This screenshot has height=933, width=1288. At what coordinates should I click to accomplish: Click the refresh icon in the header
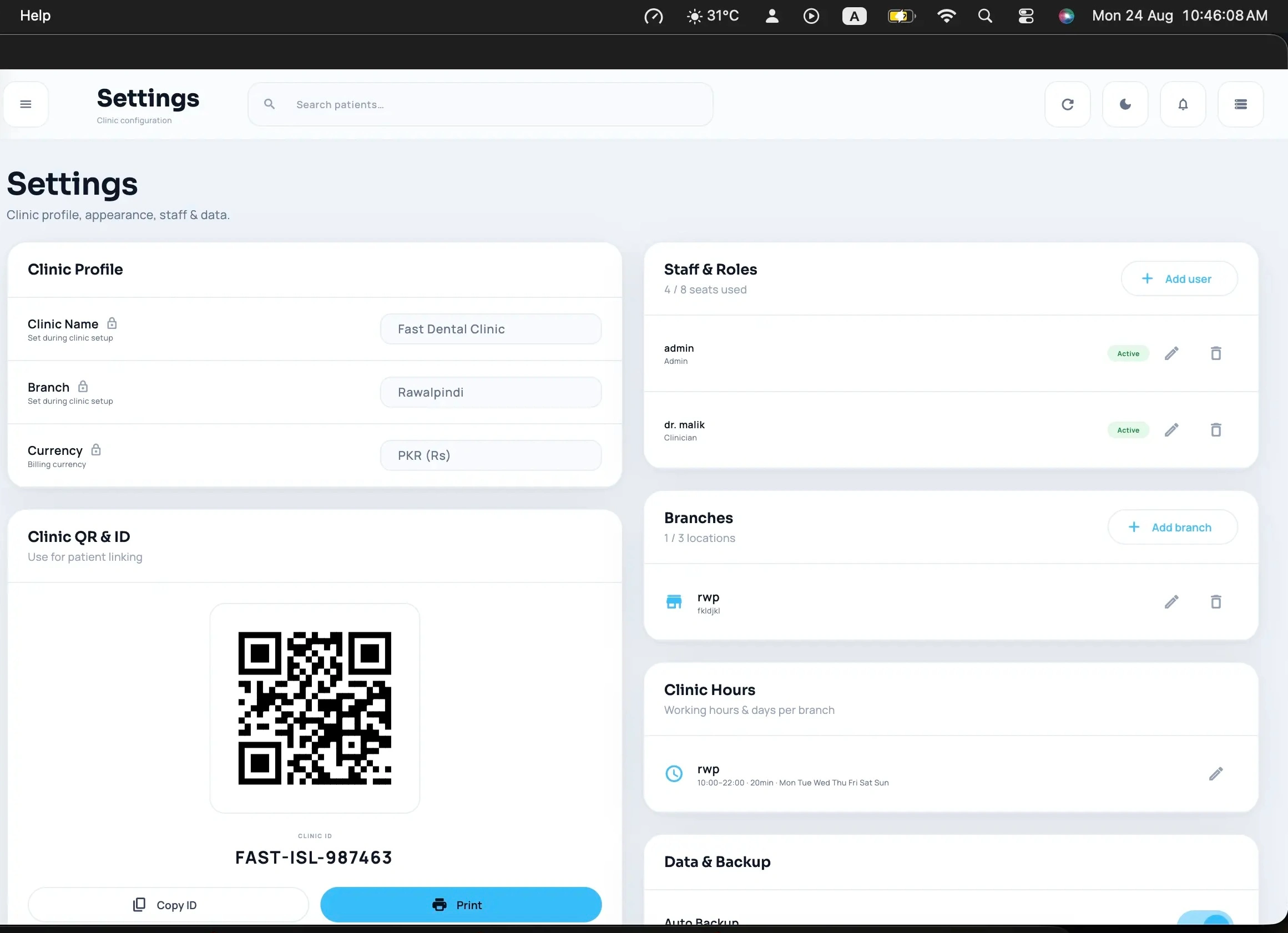pyautogui.click(x=1068, y=104)
